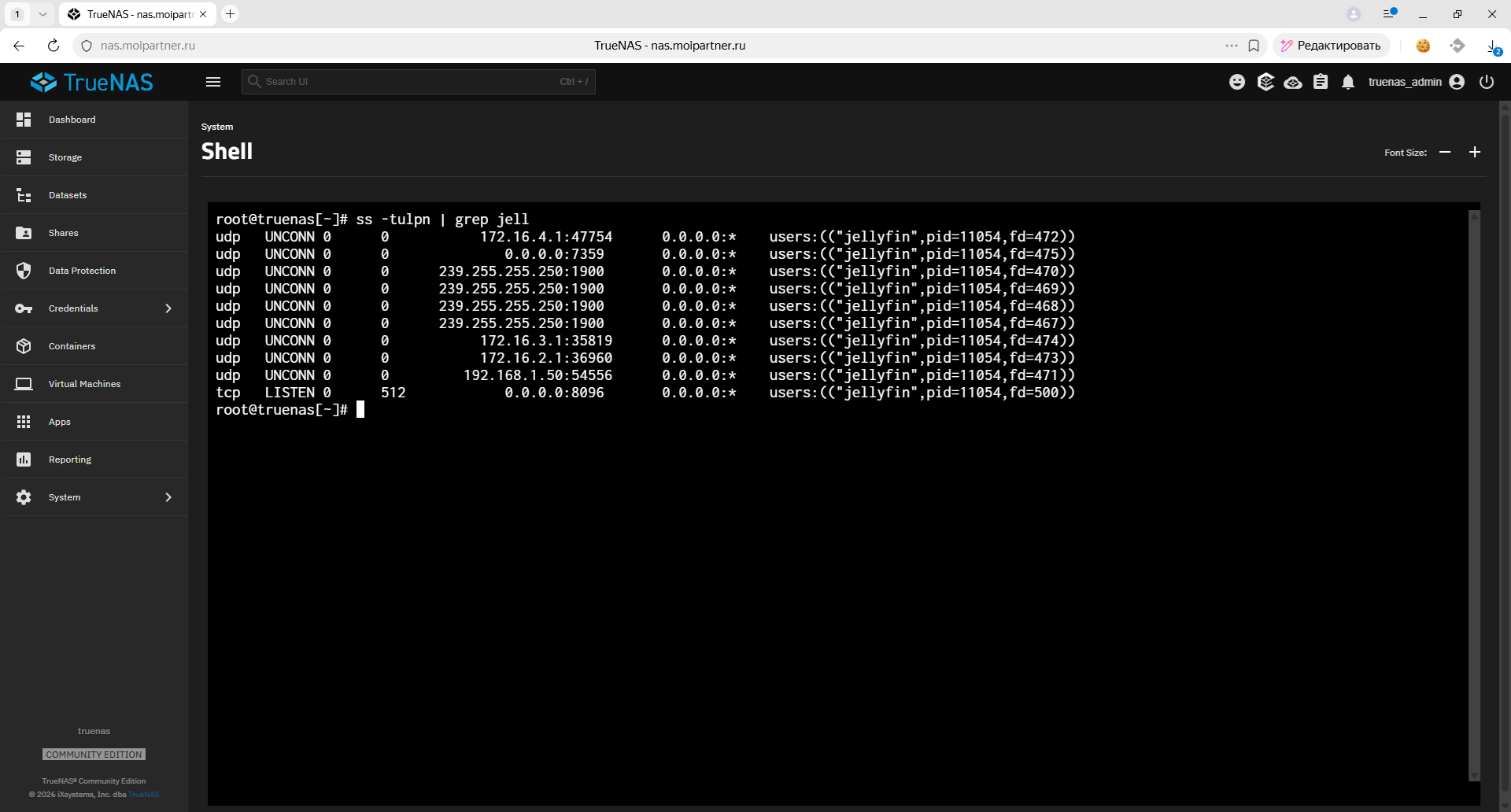Click the shell terminal scrollbar
Screen dimensions: 1511x812
tap(1474, 496)
